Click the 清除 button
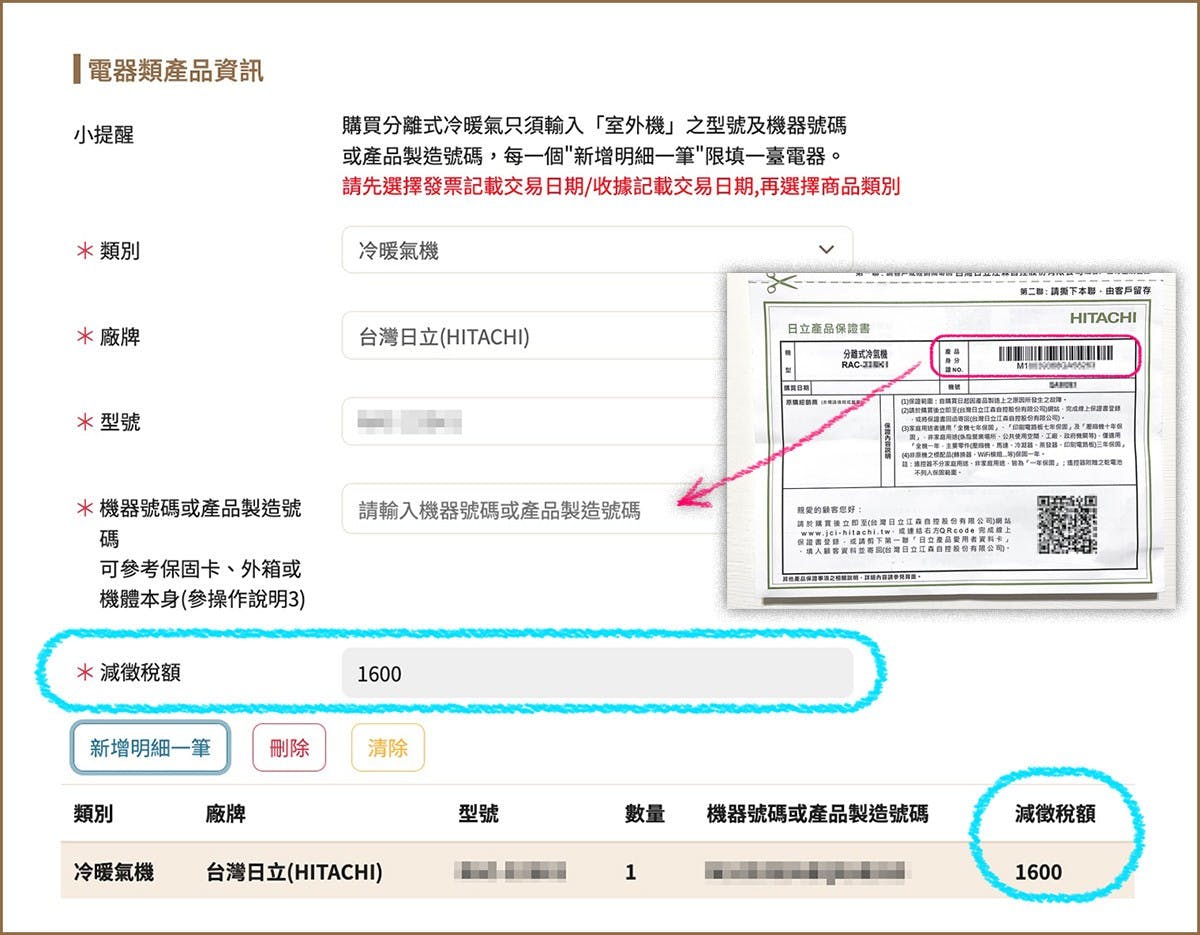Screen dimensions: 1200x935 tap(388, 747)
